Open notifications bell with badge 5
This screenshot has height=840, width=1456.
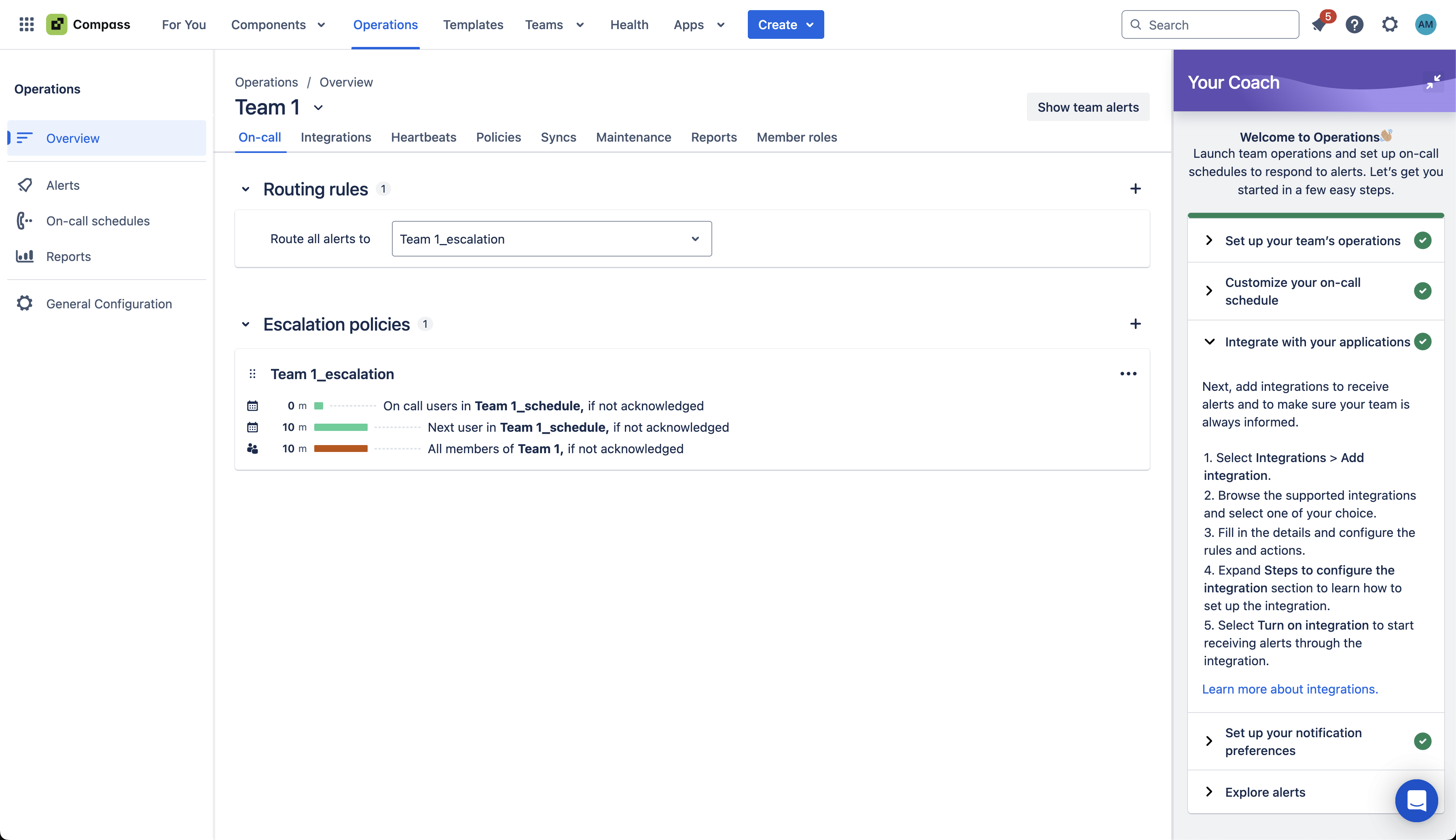pos(1319,24)
